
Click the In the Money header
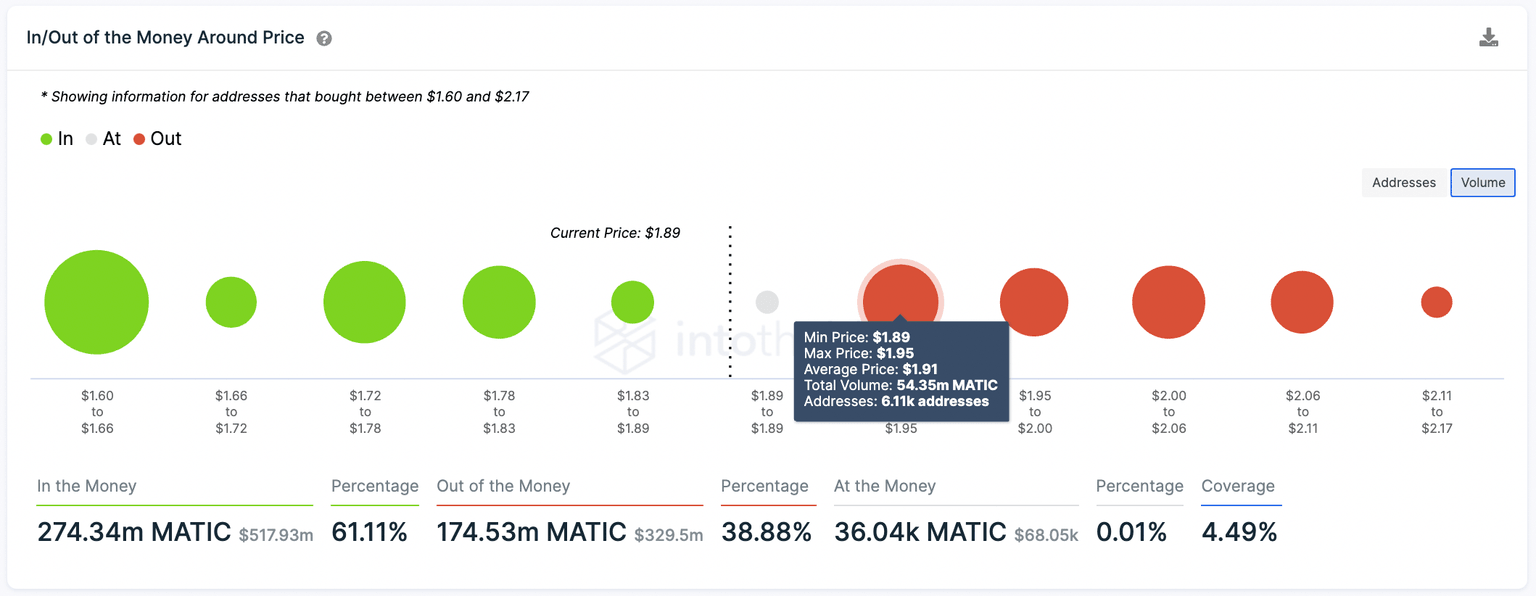click(88, 486)
